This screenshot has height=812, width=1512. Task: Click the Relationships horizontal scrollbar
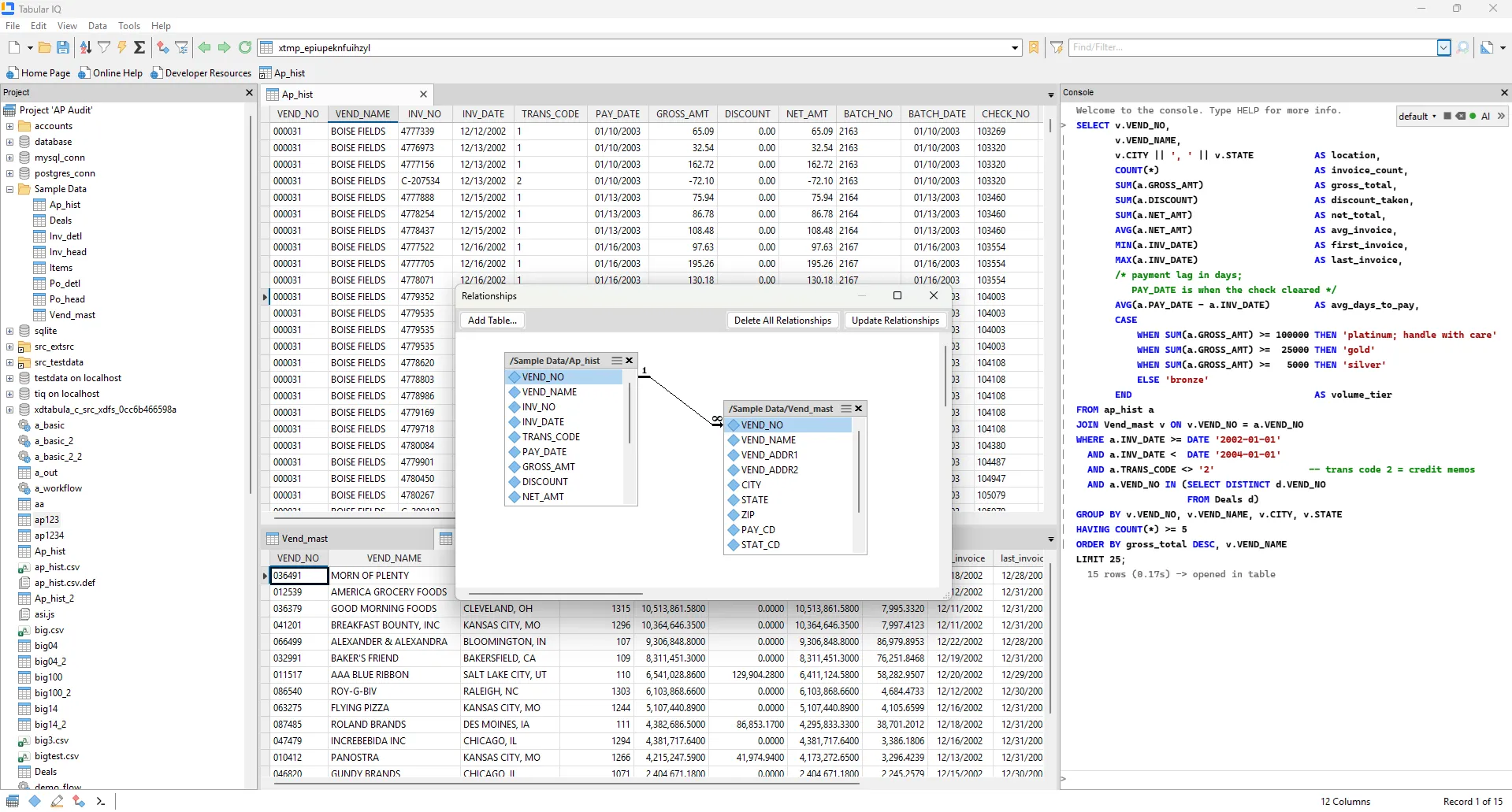[556, 593]
